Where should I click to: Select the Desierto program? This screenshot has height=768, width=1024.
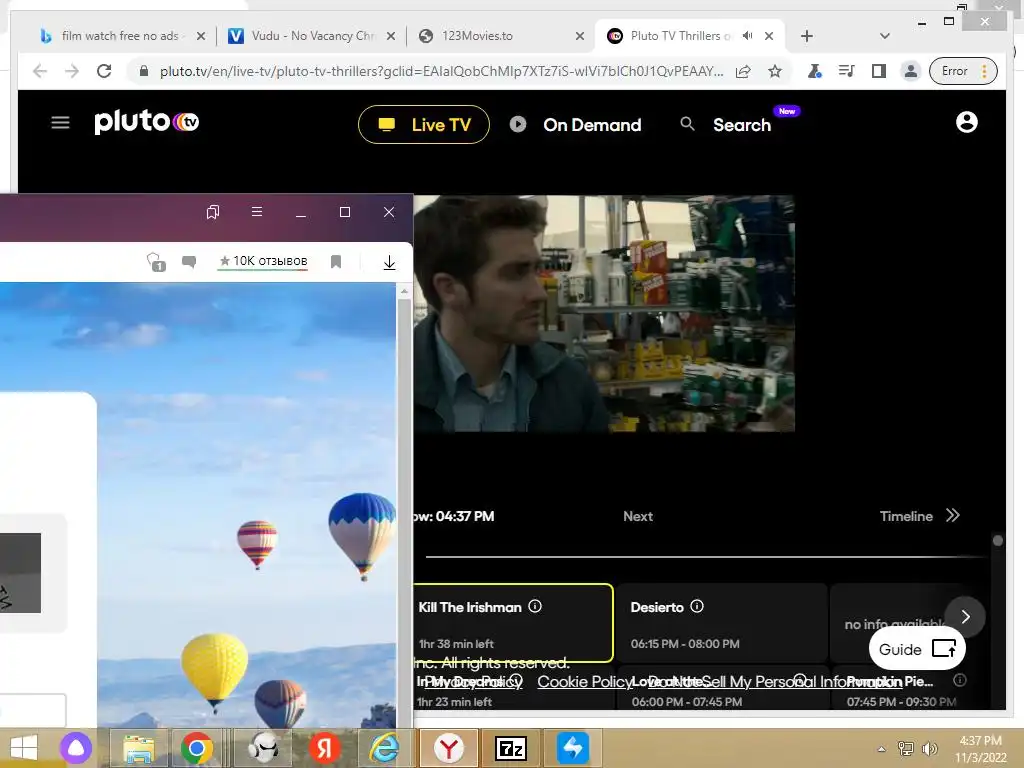click(x=722, y=624)
